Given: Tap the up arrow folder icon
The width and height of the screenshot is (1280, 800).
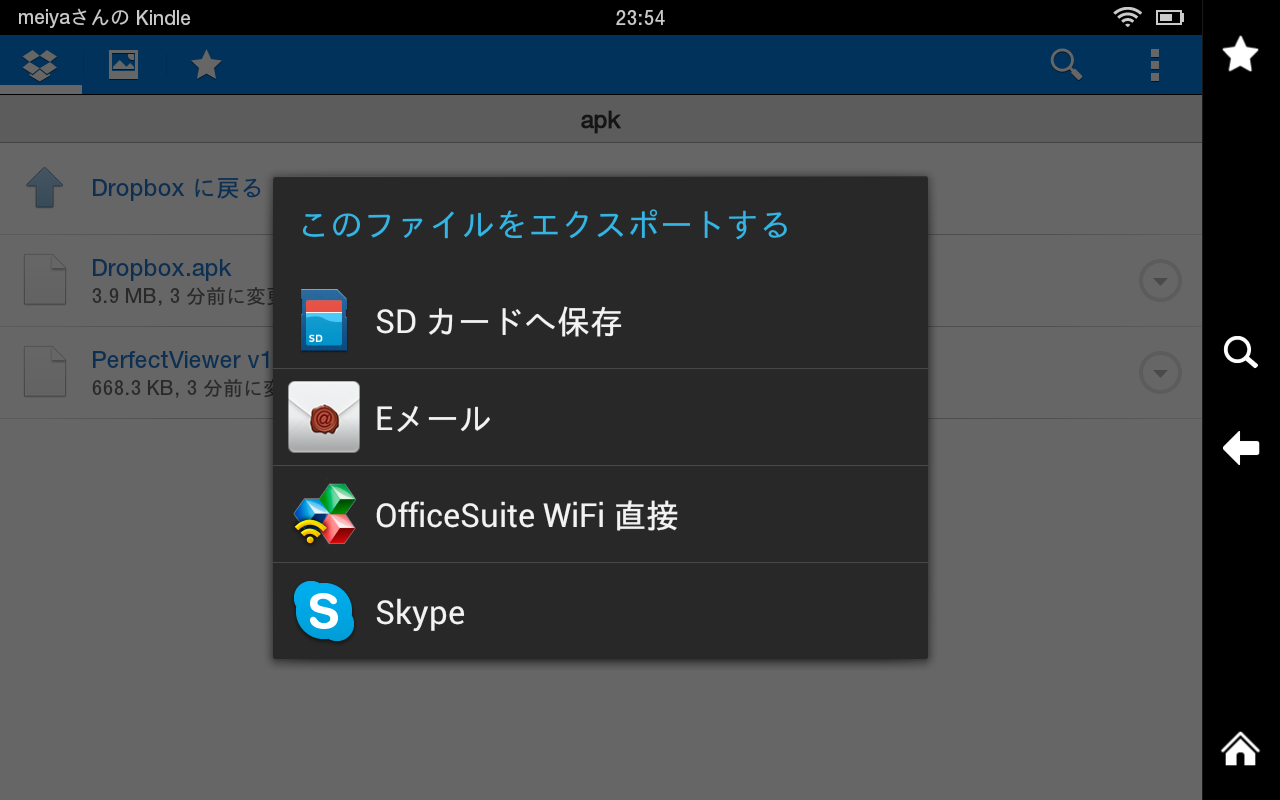Looking at the screenshot, I should pyautogui.click(x=44, y=187).
